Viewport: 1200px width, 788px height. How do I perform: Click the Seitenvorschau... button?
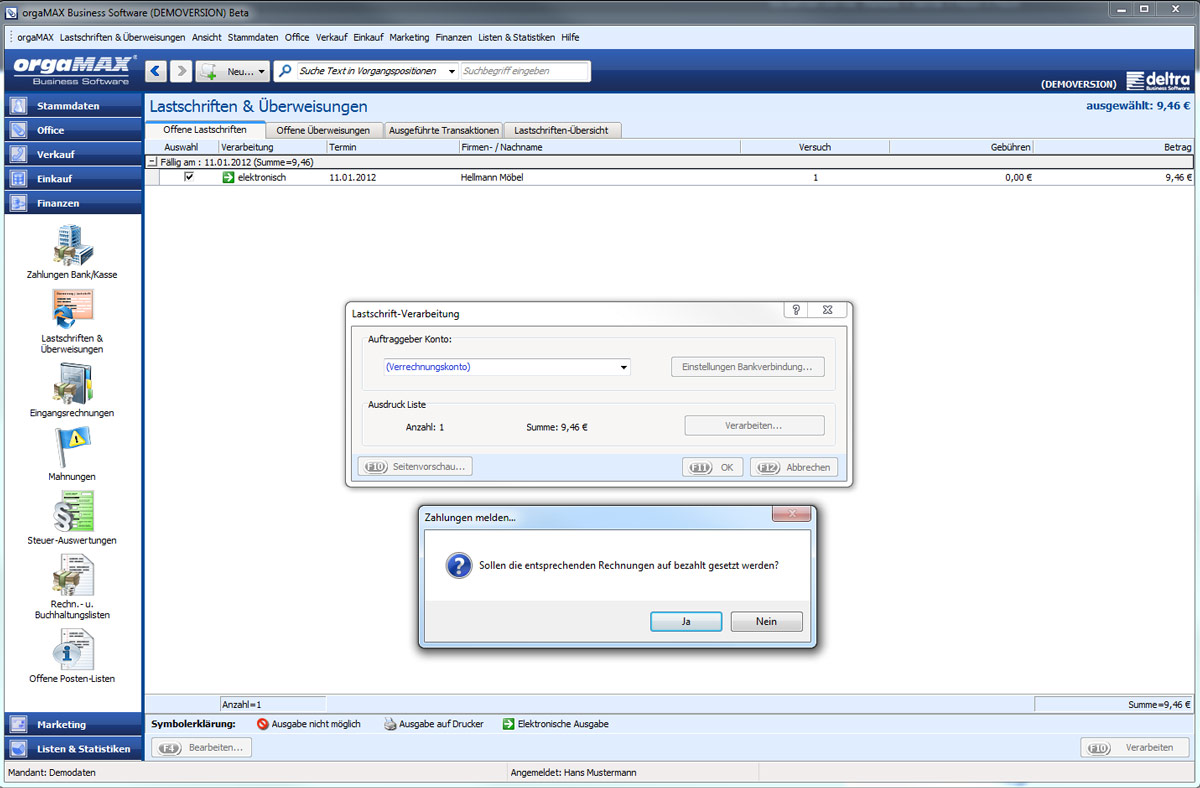[x=414, y=466]
